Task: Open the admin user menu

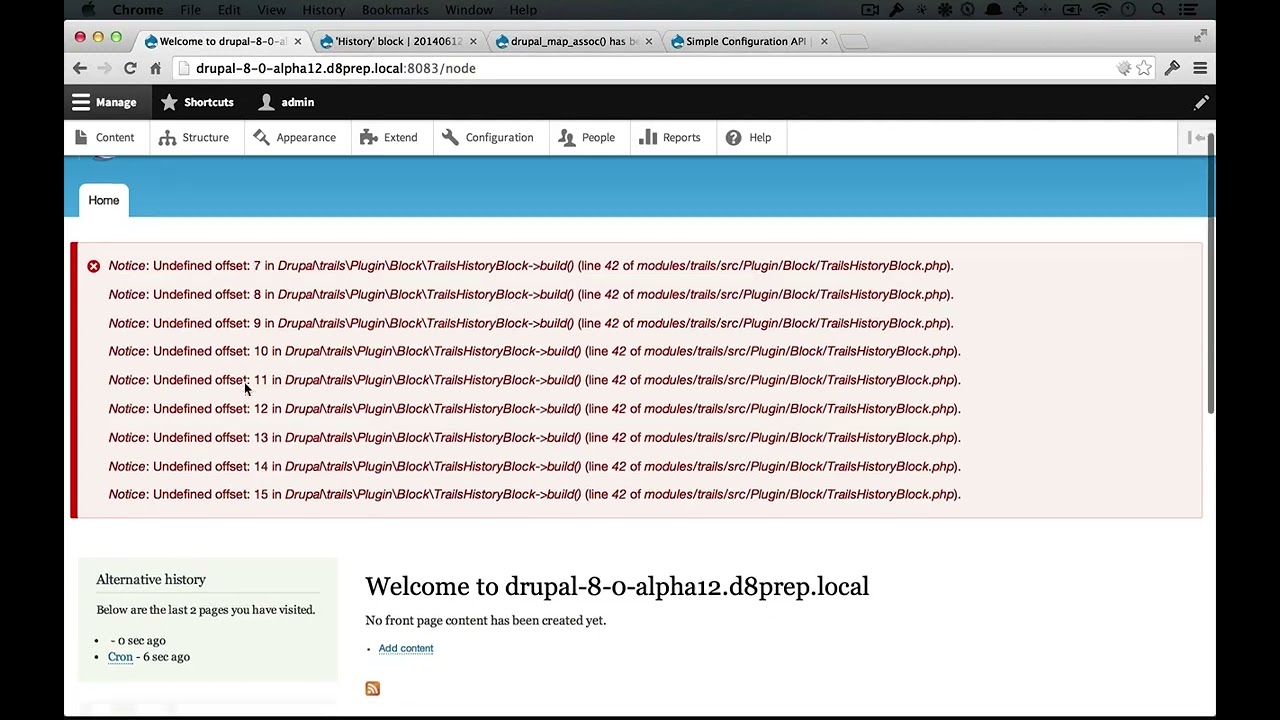Action: (286, 102)
